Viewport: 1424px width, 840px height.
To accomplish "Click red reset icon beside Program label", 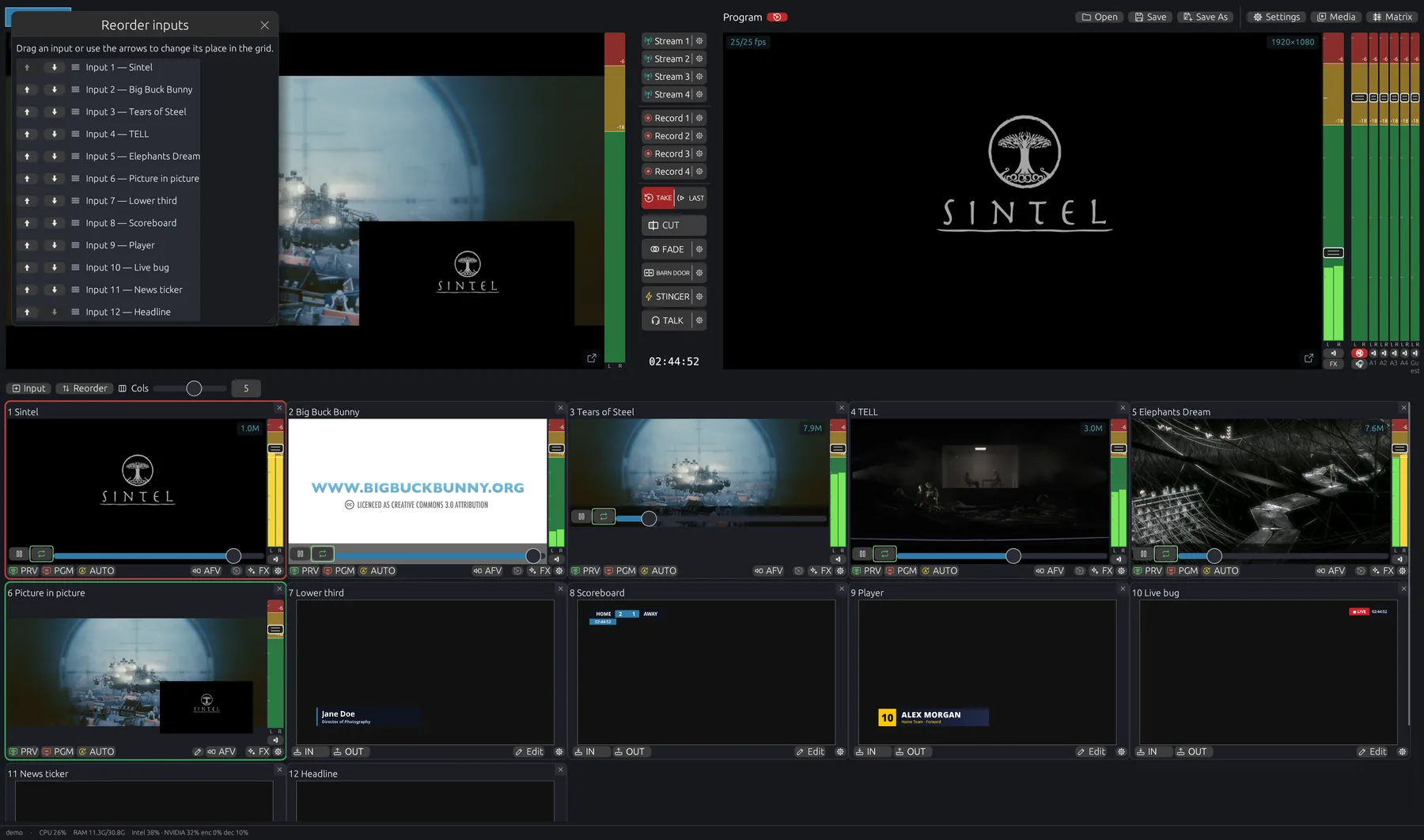I will tap(778, 17).
